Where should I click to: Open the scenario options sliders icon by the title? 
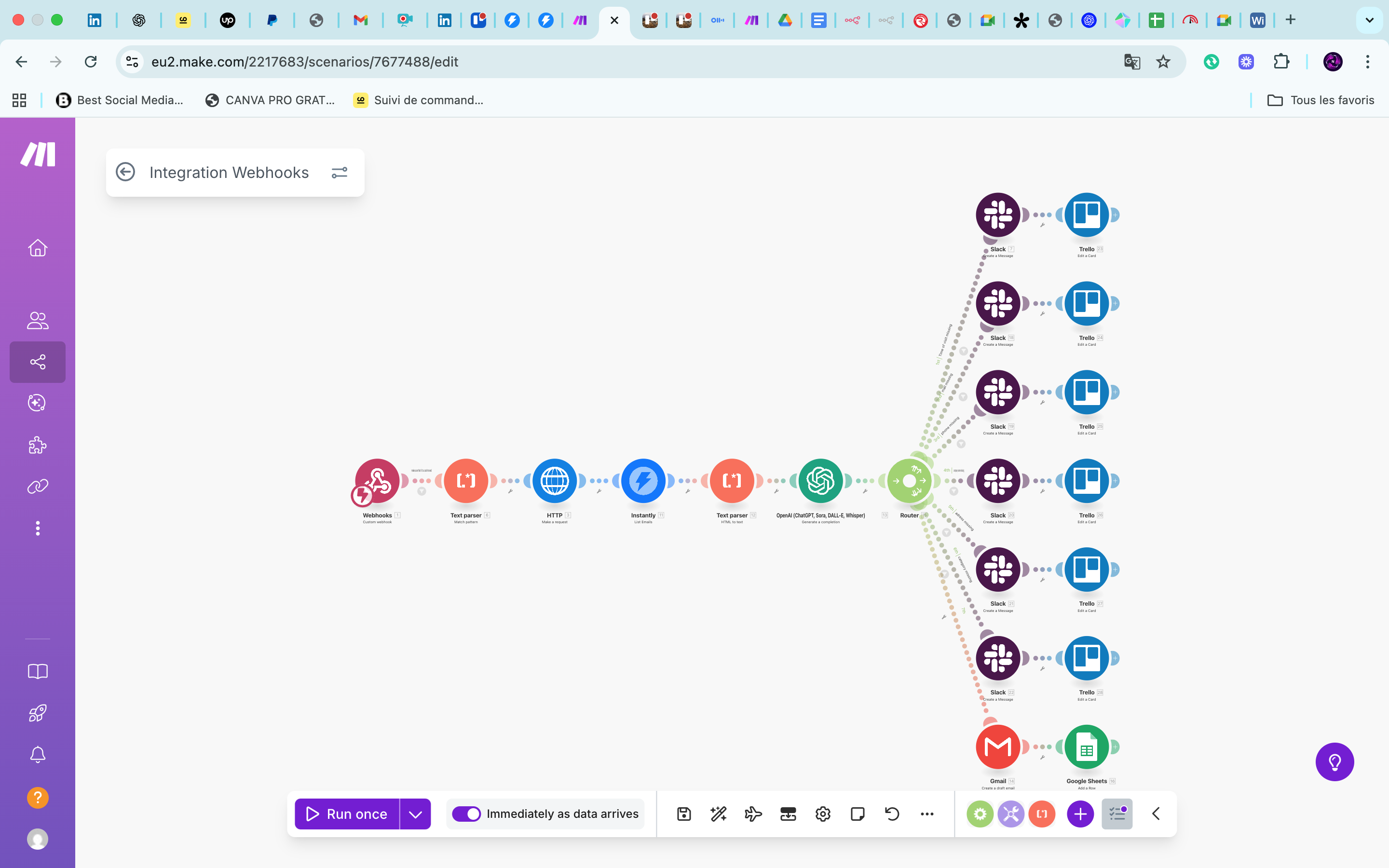click(x=339, y=172)
